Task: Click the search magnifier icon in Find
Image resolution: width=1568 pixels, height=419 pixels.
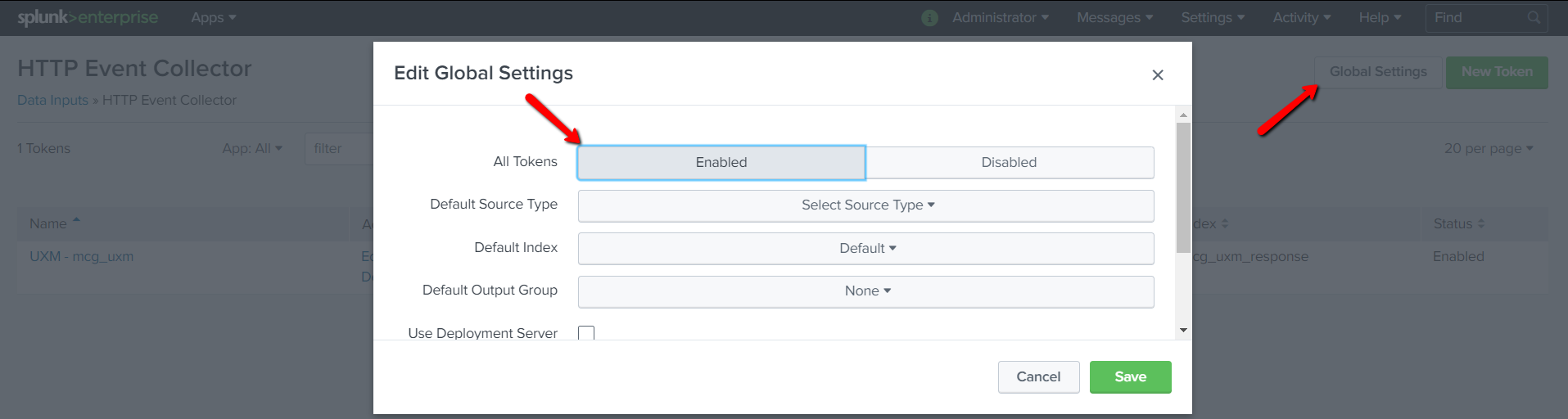Action: [x=1534, y=17]
